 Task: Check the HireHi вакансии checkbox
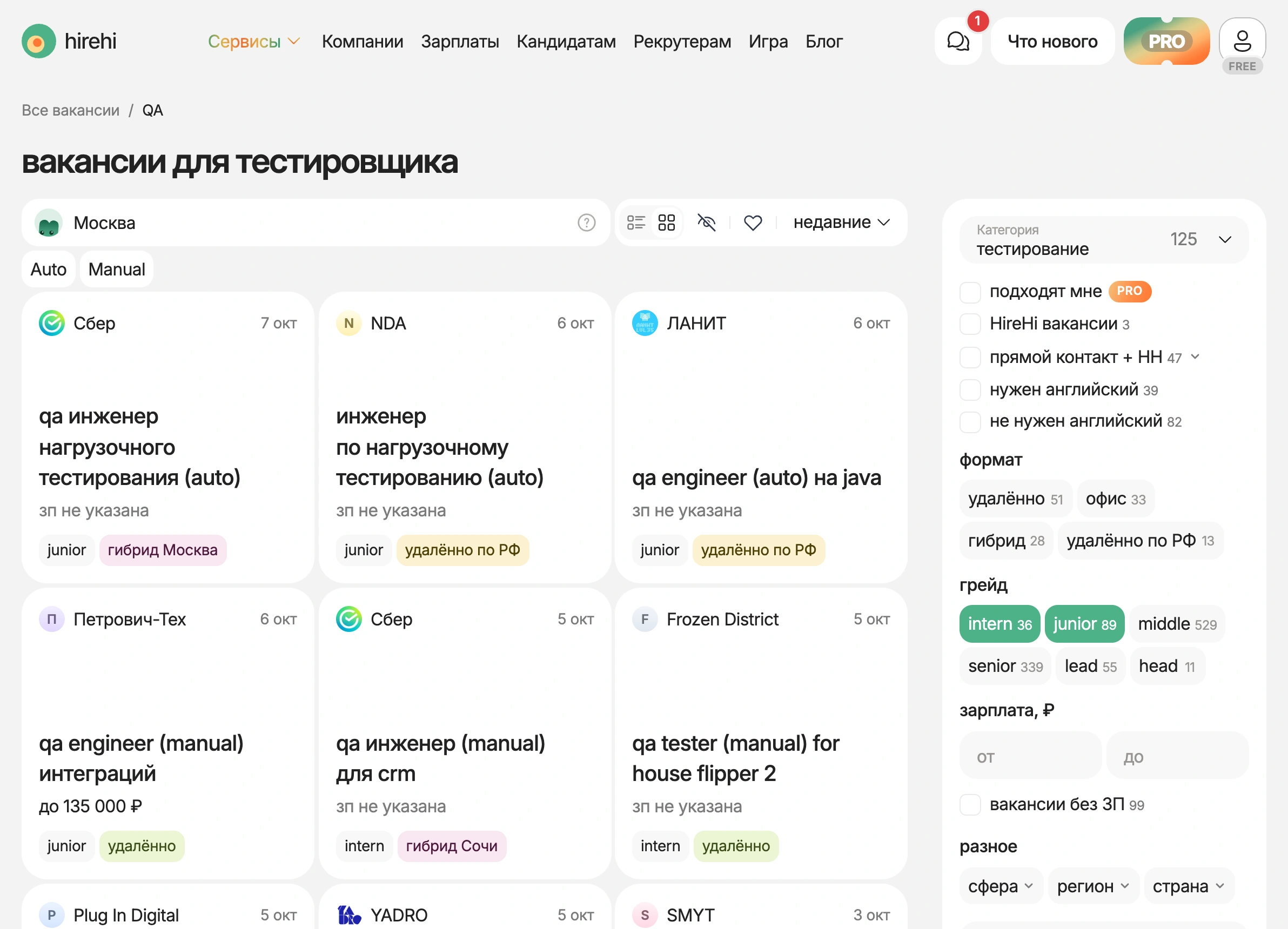point(970,324)
